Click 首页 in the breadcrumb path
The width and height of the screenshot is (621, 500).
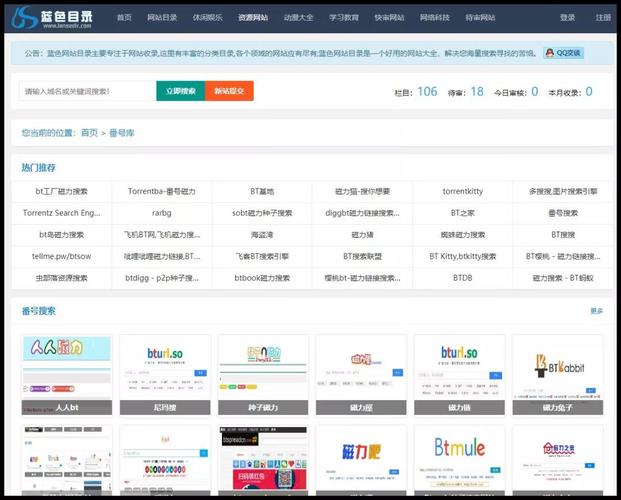(90, 132)
